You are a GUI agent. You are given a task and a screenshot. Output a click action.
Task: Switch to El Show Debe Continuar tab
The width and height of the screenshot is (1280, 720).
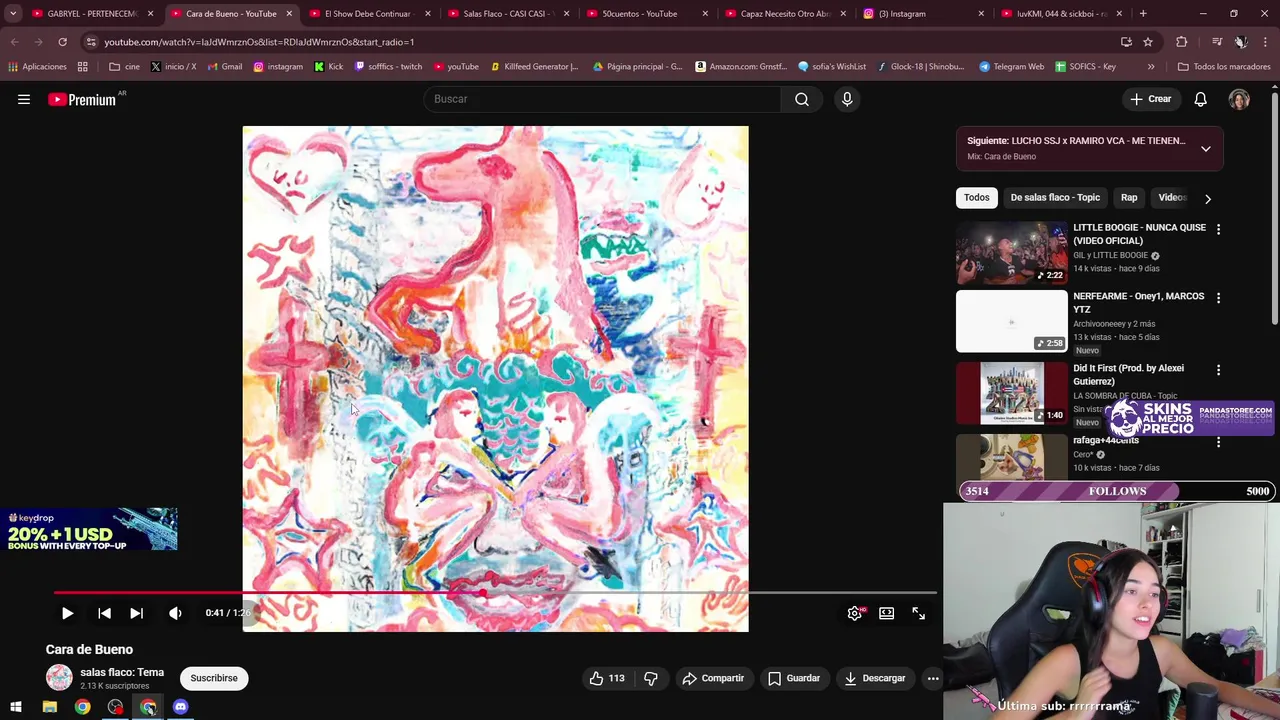pyautogui.click(x=370, y=14)
